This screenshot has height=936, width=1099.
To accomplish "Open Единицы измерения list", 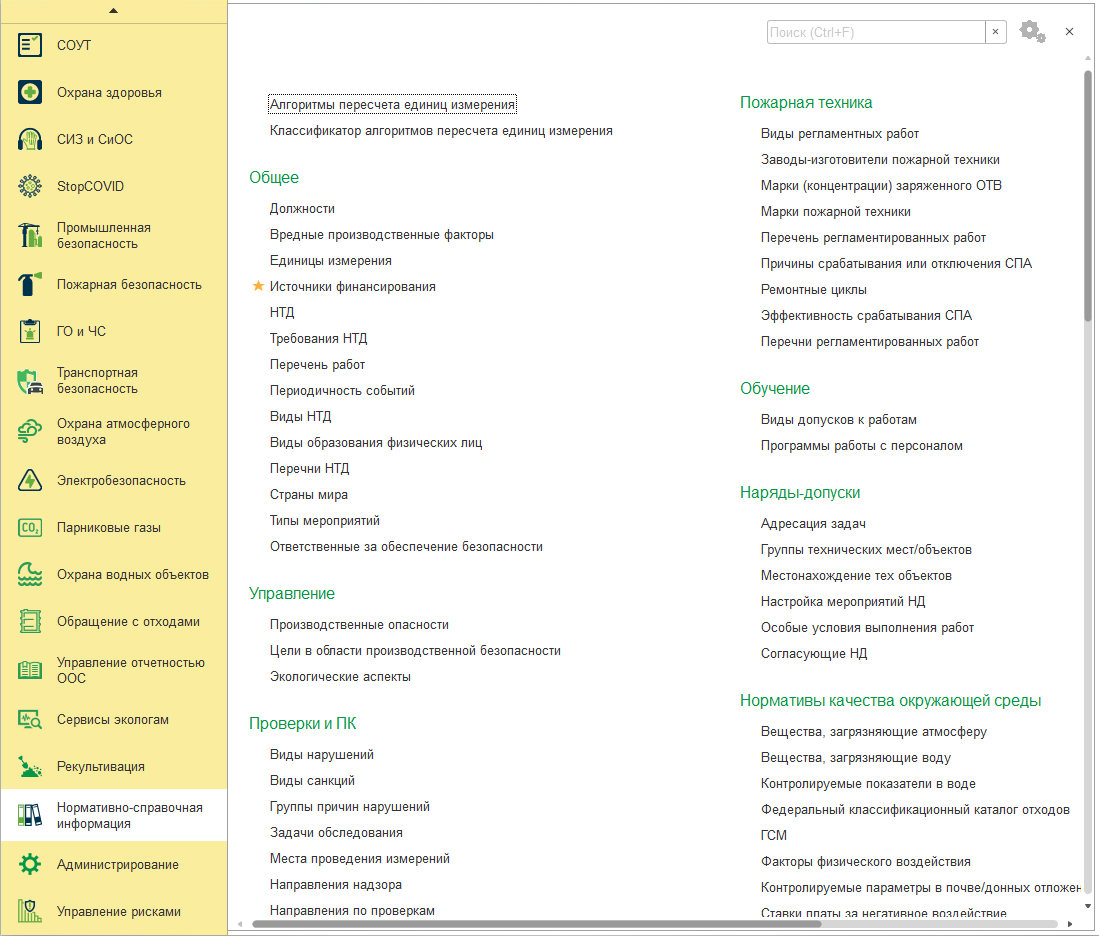I will coord(331,260).
